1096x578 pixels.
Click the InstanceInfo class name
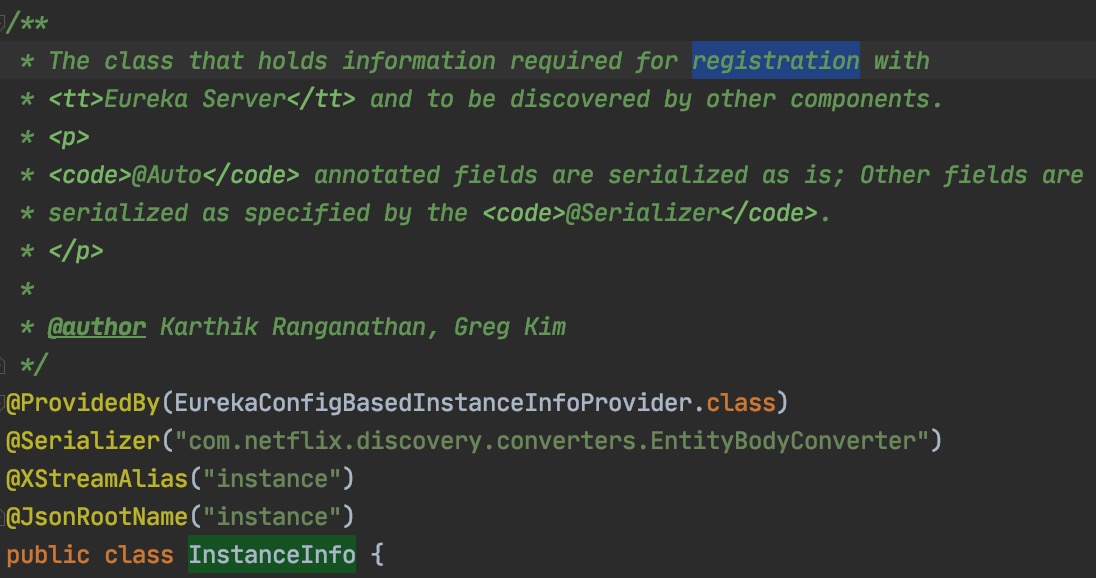[271, 555]
